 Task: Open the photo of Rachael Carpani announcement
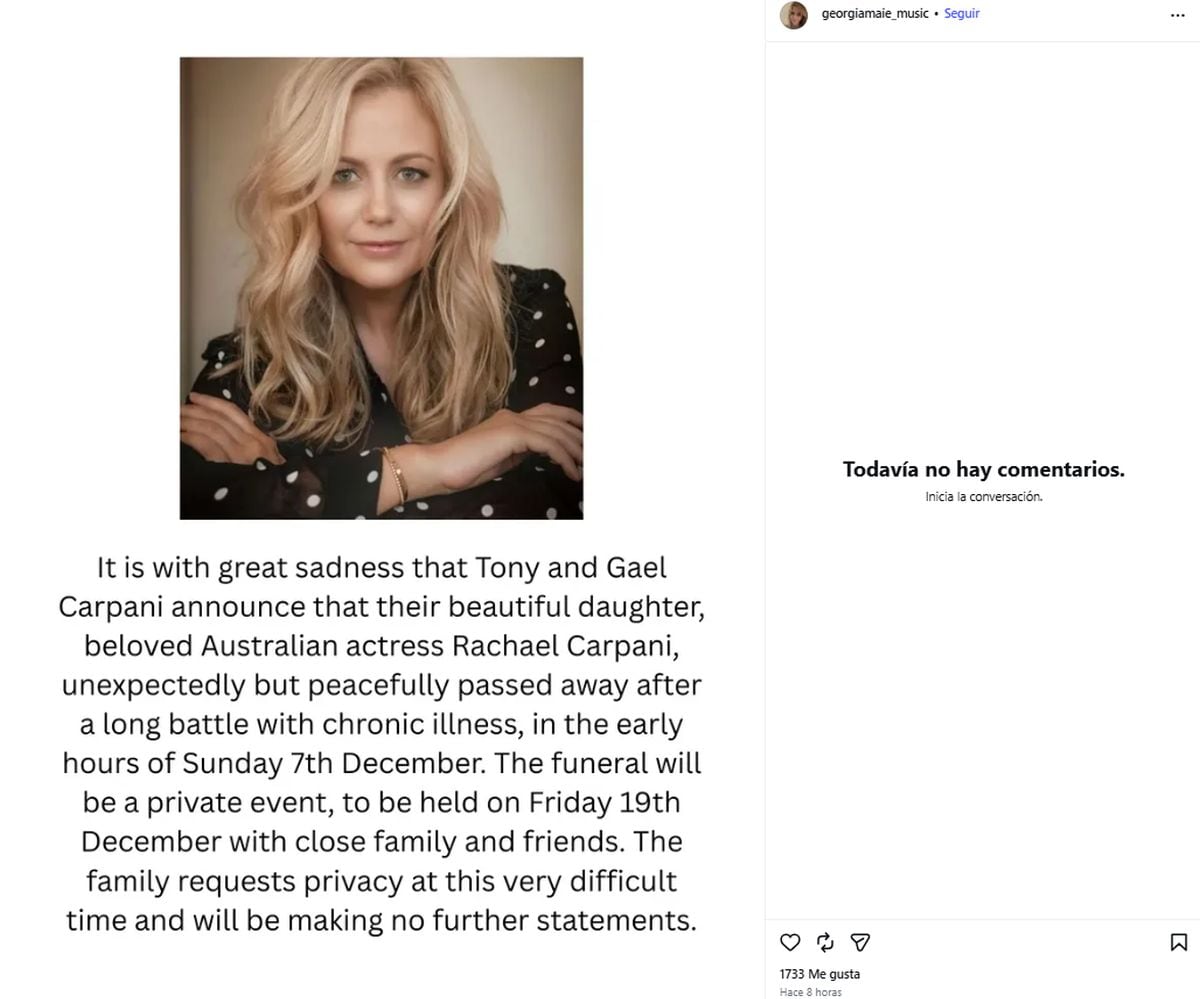coord(380,288)
